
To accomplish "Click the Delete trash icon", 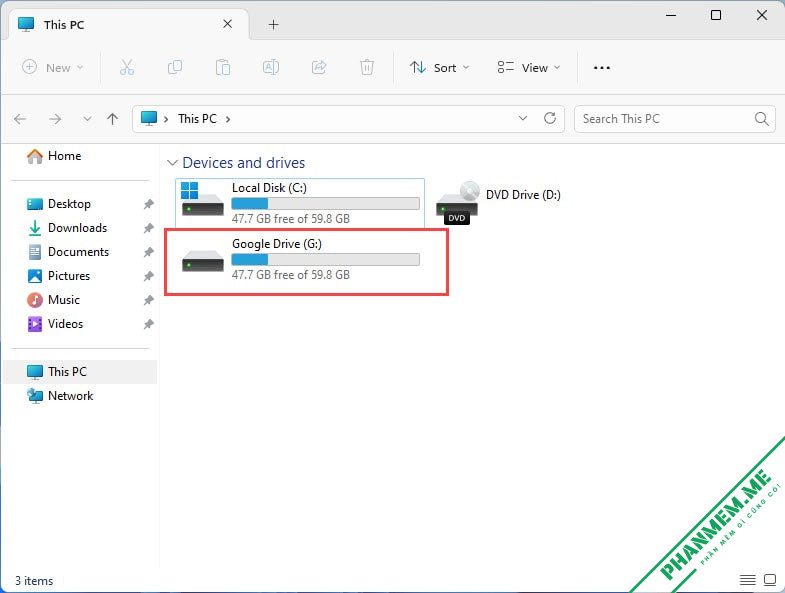I will pyautogui.click(x=367, y=67).
